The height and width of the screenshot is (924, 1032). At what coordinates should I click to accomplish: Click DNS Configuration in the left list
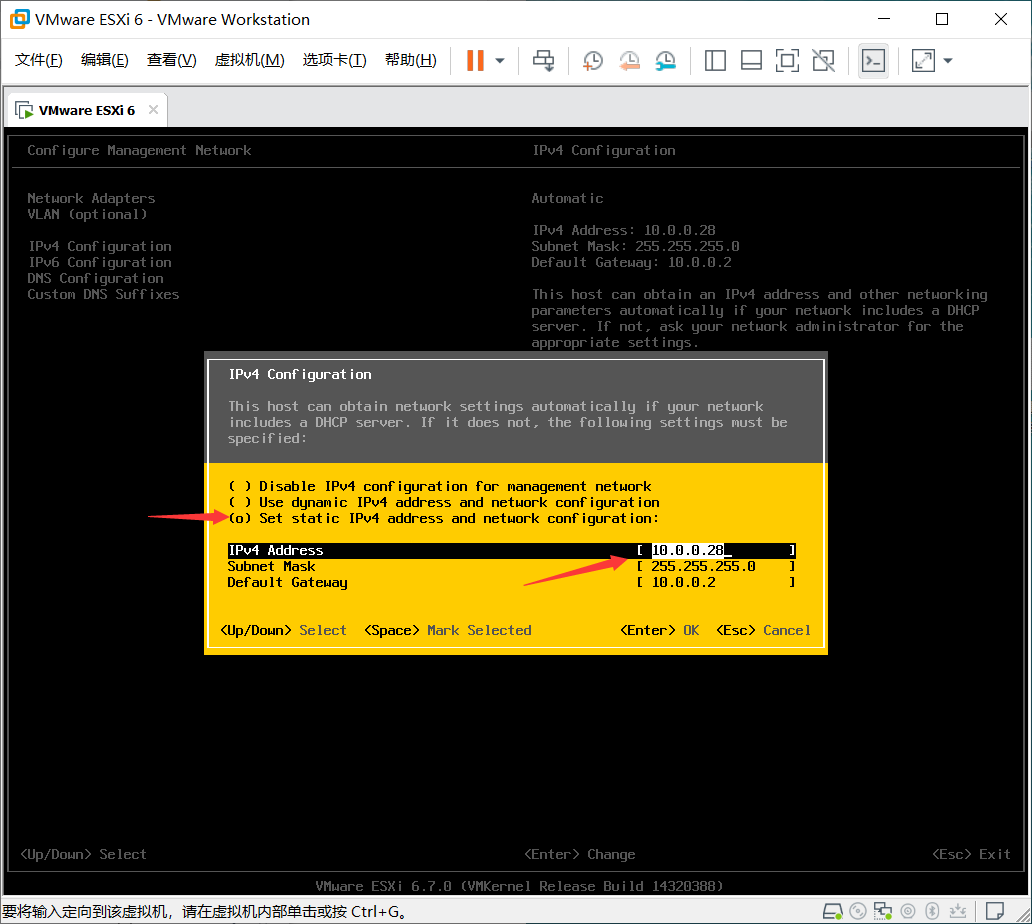point(95,278)
